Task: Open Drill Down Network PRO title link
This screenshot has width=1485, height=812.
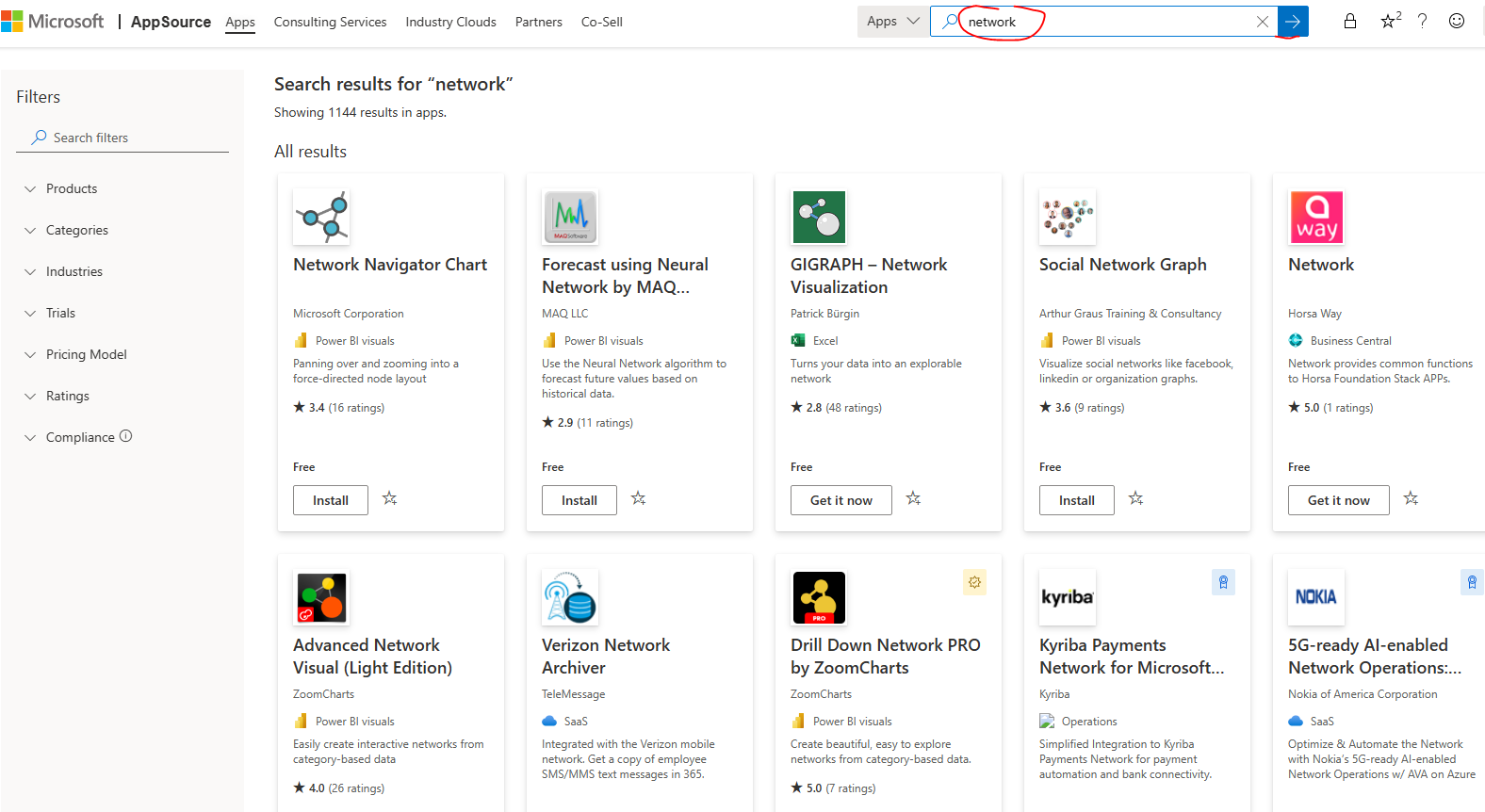Action: [x=885, y=657]
